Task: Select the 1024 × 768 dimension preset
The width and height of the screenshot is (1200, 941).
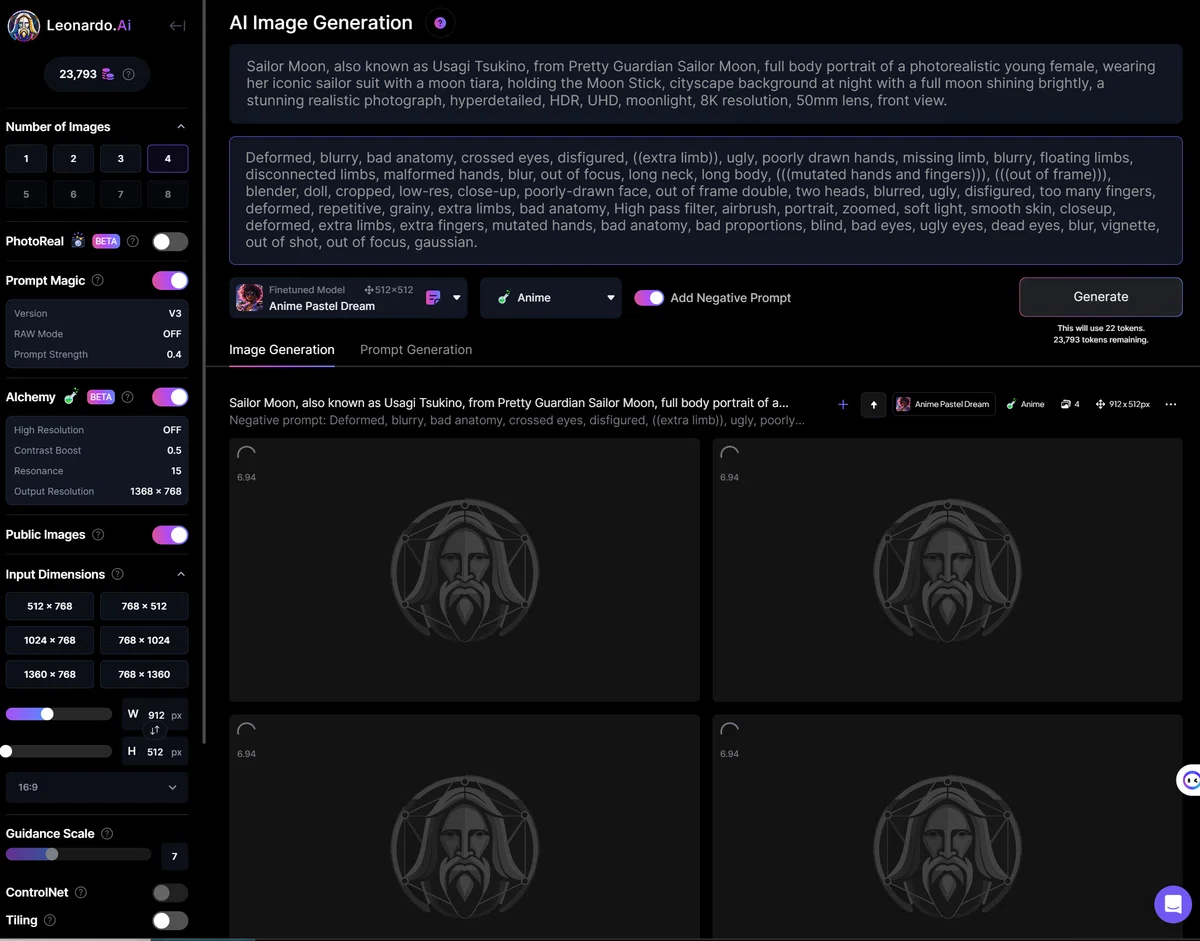Action: tap(50, 640)
